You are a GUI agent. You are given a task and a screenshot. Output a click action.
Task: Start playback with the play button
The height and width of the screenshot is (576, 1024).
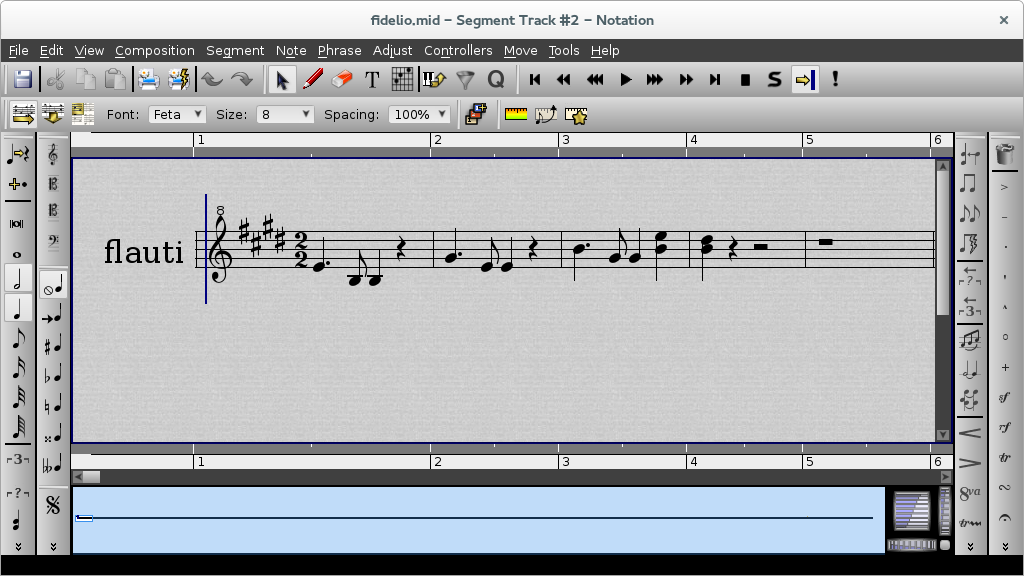coord(625,80)
